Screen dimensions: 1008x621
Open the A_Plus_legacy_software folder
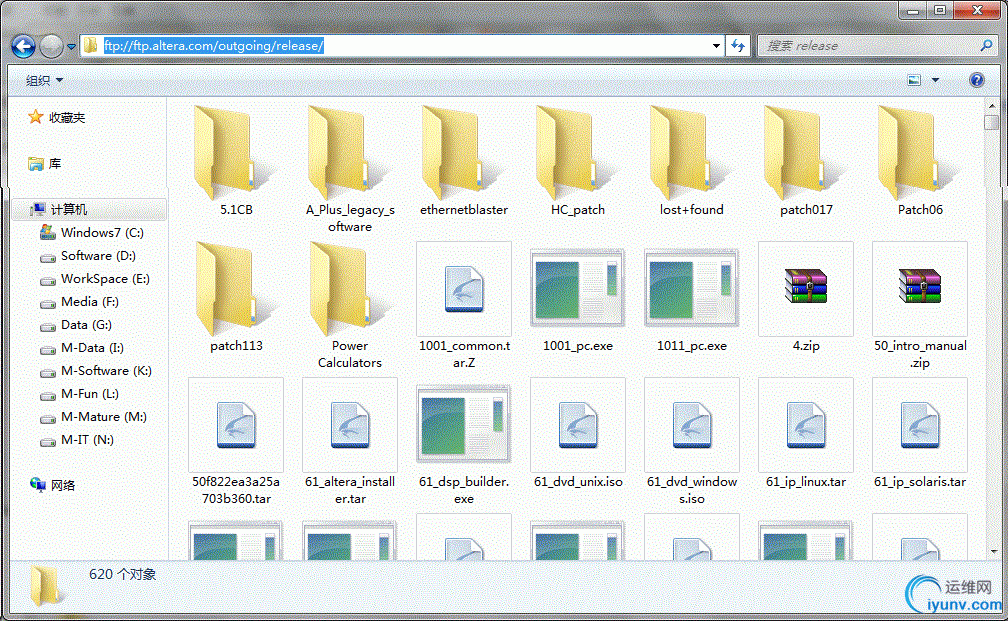350,169
